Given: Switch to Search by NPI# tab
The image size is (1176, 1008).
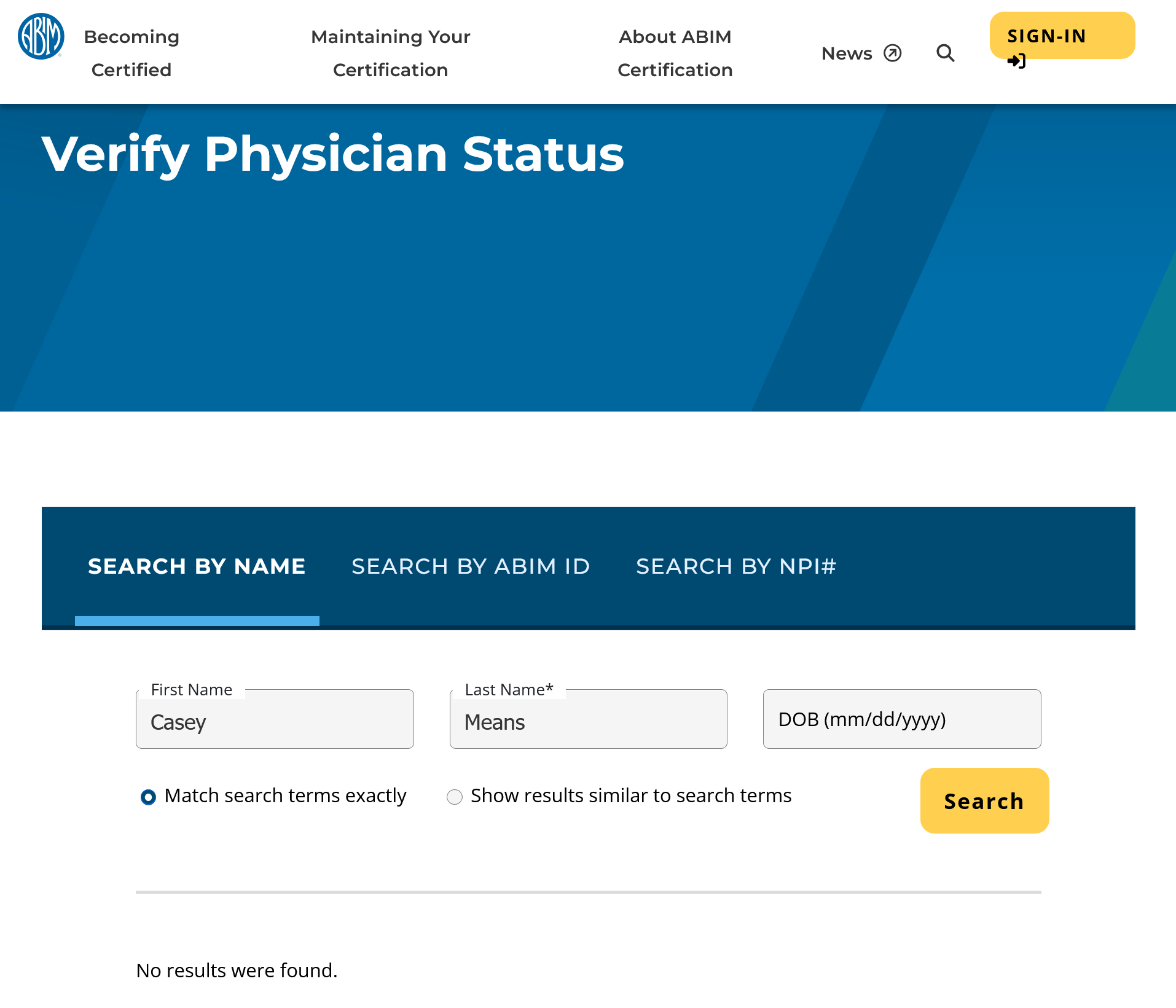Looking at the screenshot, I should [736, 566].
